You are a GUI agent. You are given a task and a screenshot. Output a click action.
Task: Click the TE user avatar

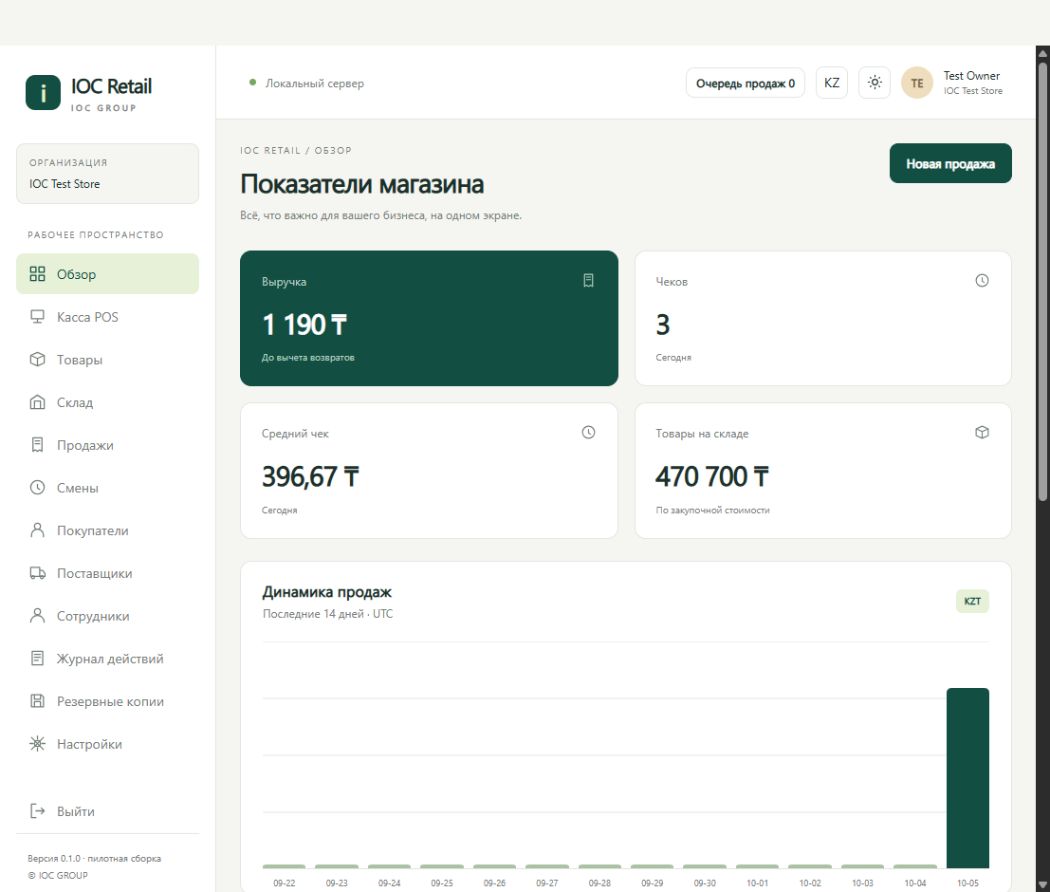(917, 83)
